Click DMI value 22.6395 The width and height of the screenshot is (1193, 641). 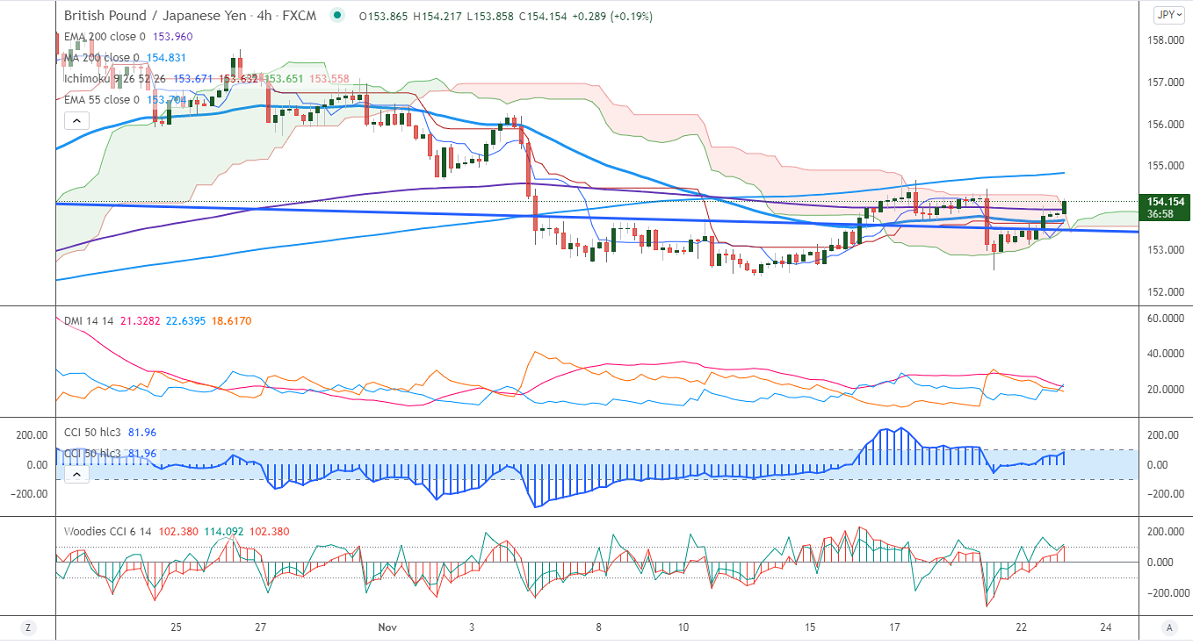186,321
